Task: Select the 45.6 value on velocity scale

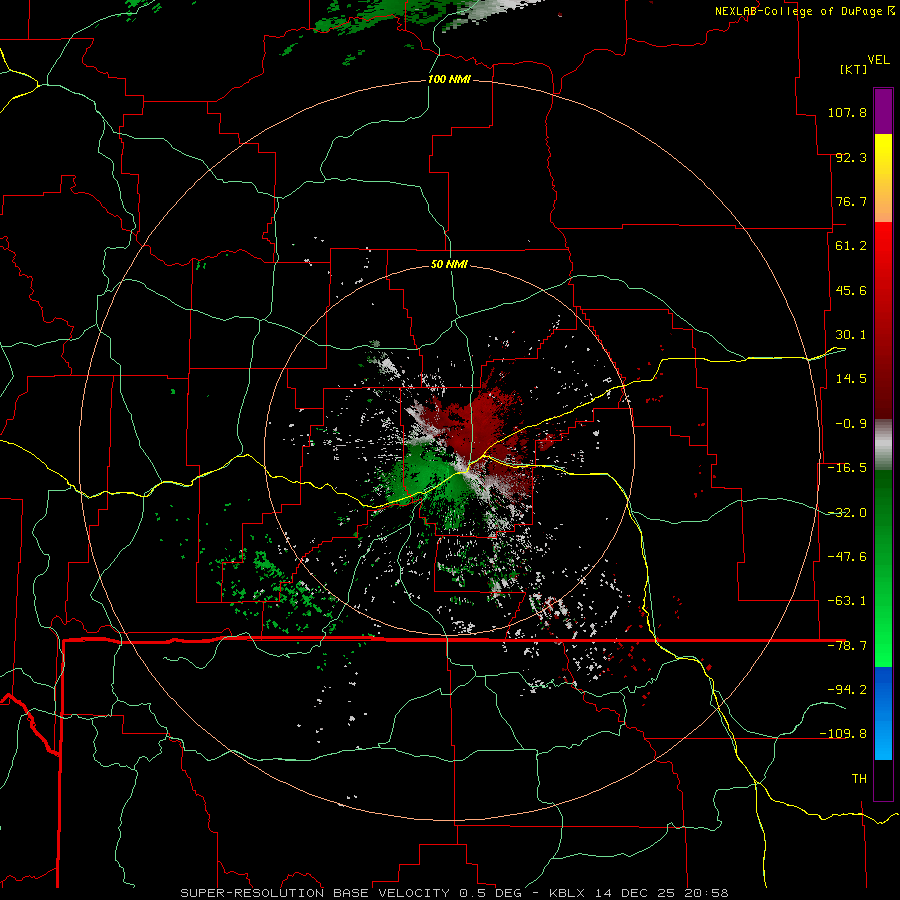Action: (x=851, y=290)
